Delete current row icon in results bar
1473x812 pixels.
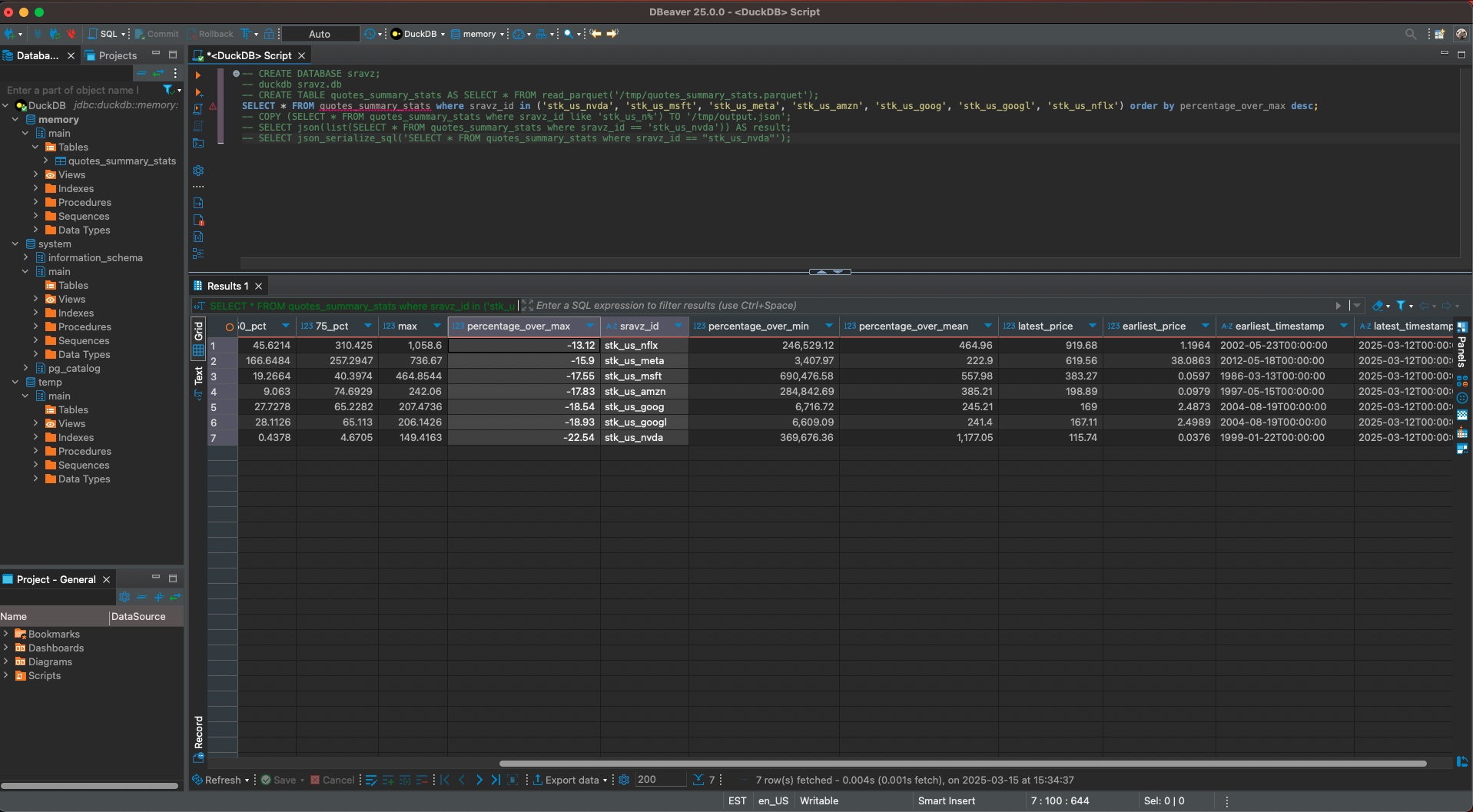422,780
